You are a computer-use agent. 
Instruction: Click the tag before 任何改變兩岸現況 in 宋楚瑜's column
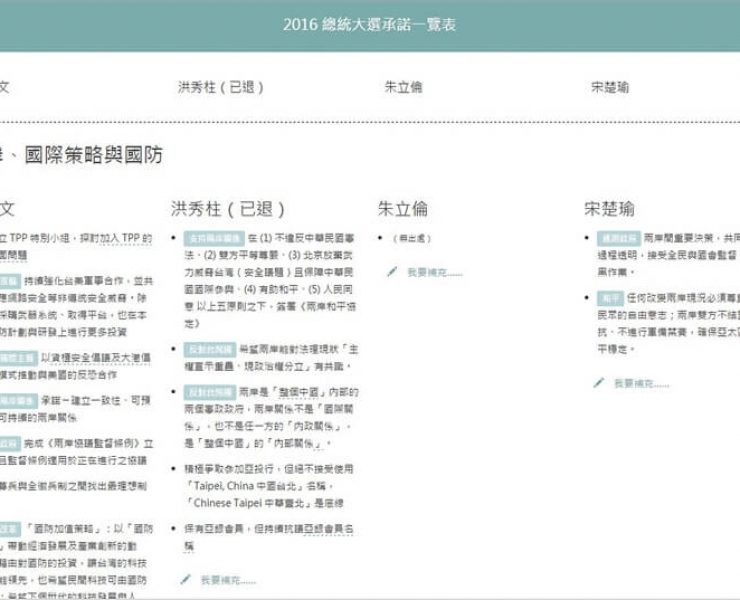[x=611, y=297]
